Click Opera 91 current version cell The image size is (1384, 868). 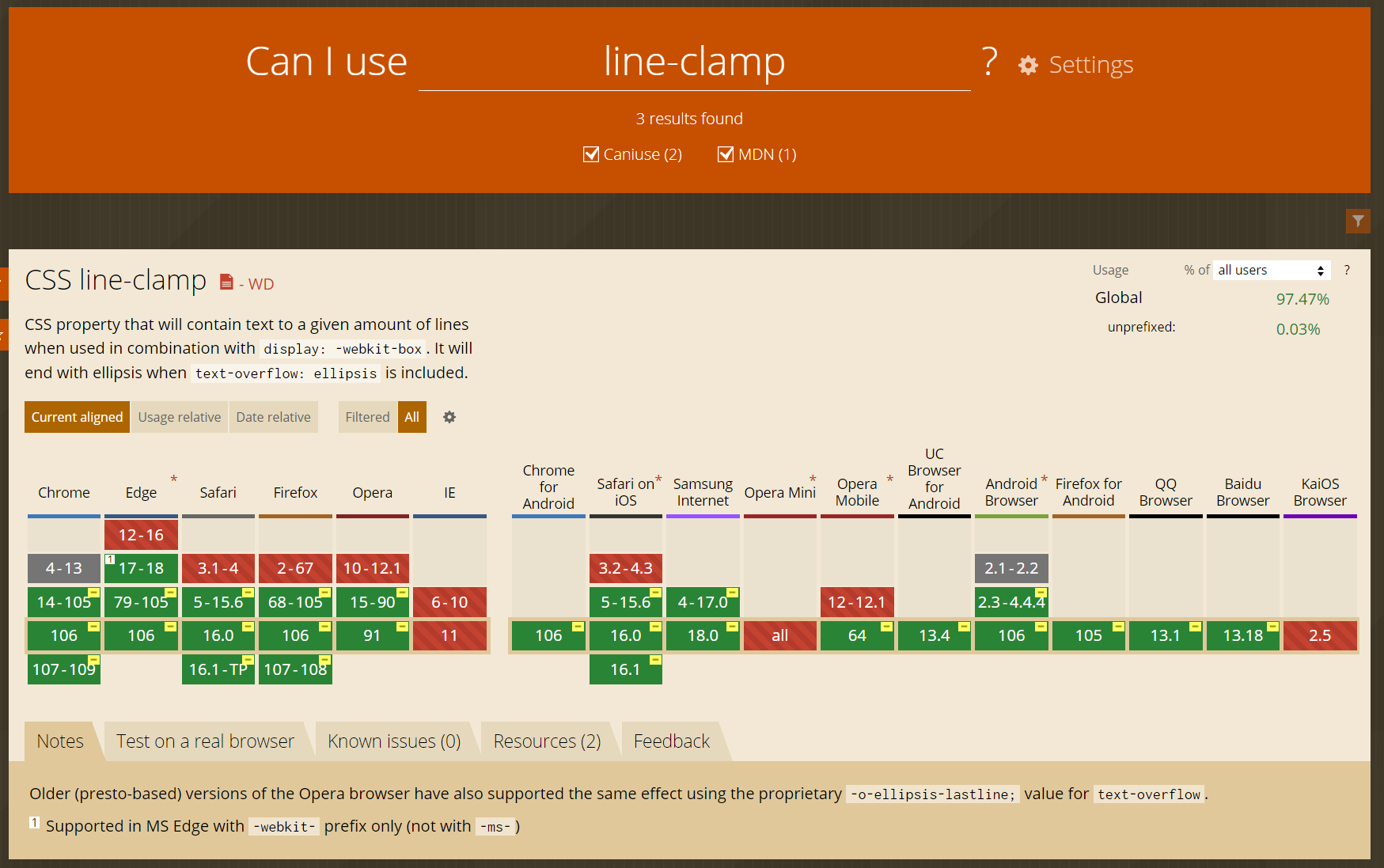point(373,635)
